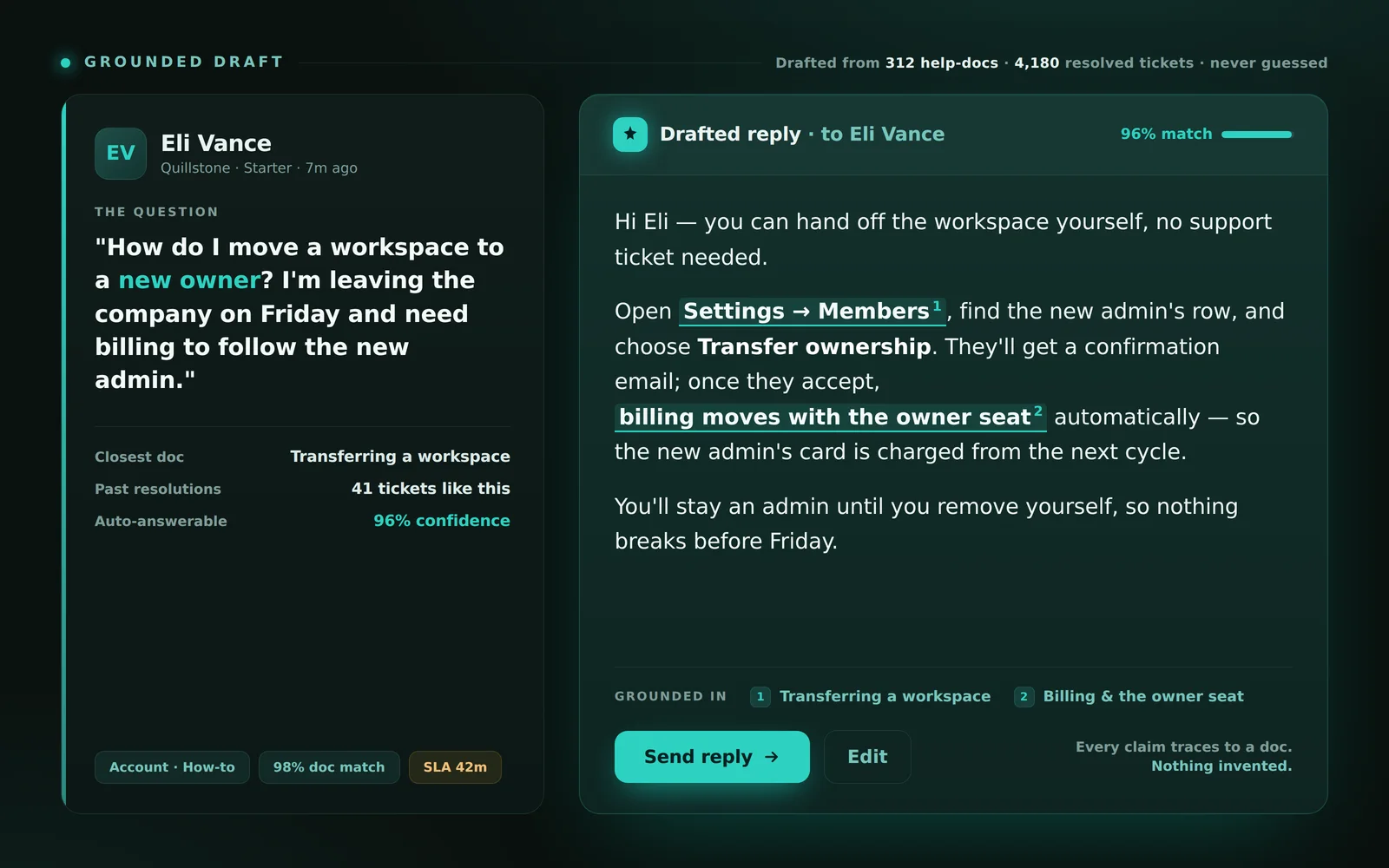Click the number 2 source badge

click(x=1024, y=697)
